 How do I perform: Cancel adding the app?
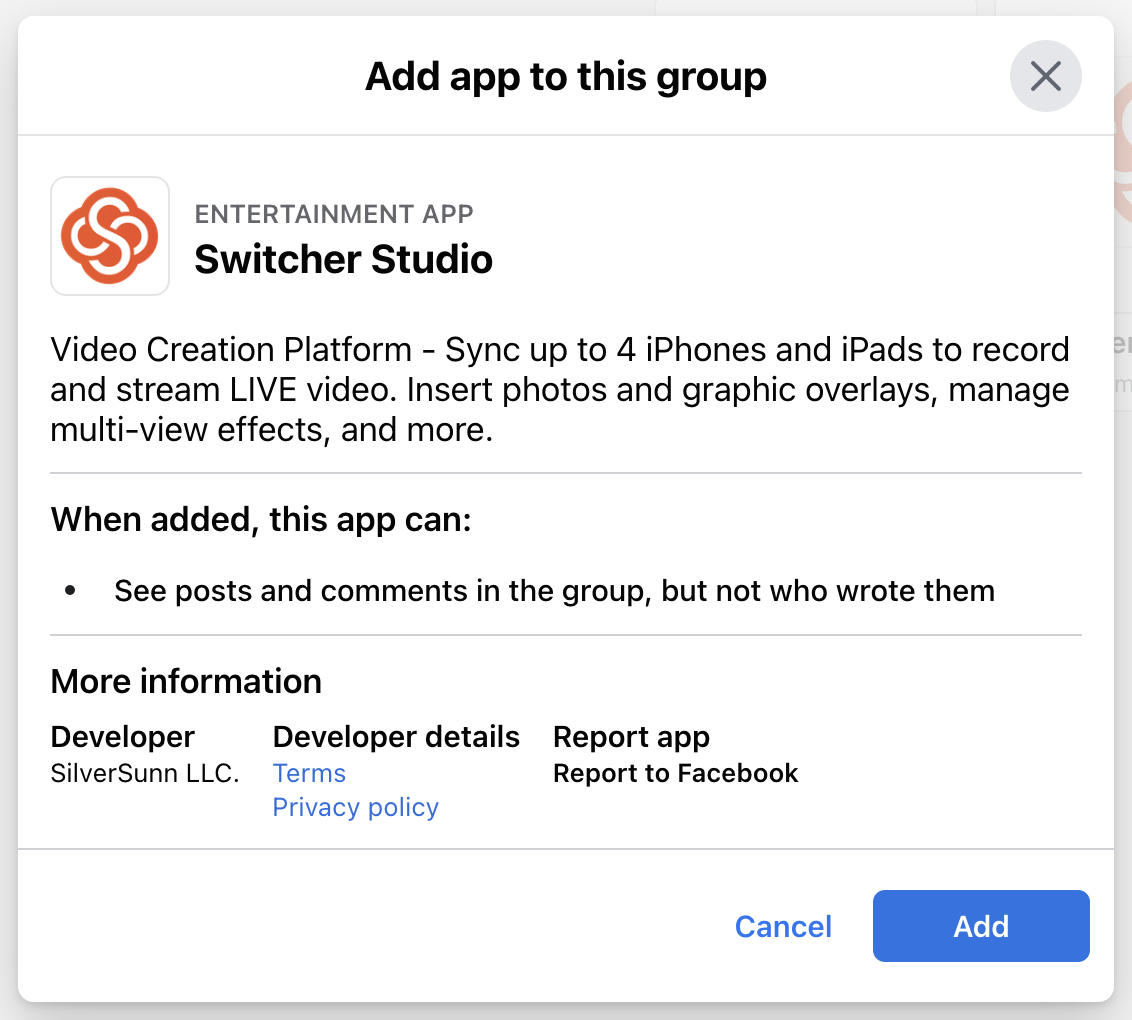click(783, 926)
